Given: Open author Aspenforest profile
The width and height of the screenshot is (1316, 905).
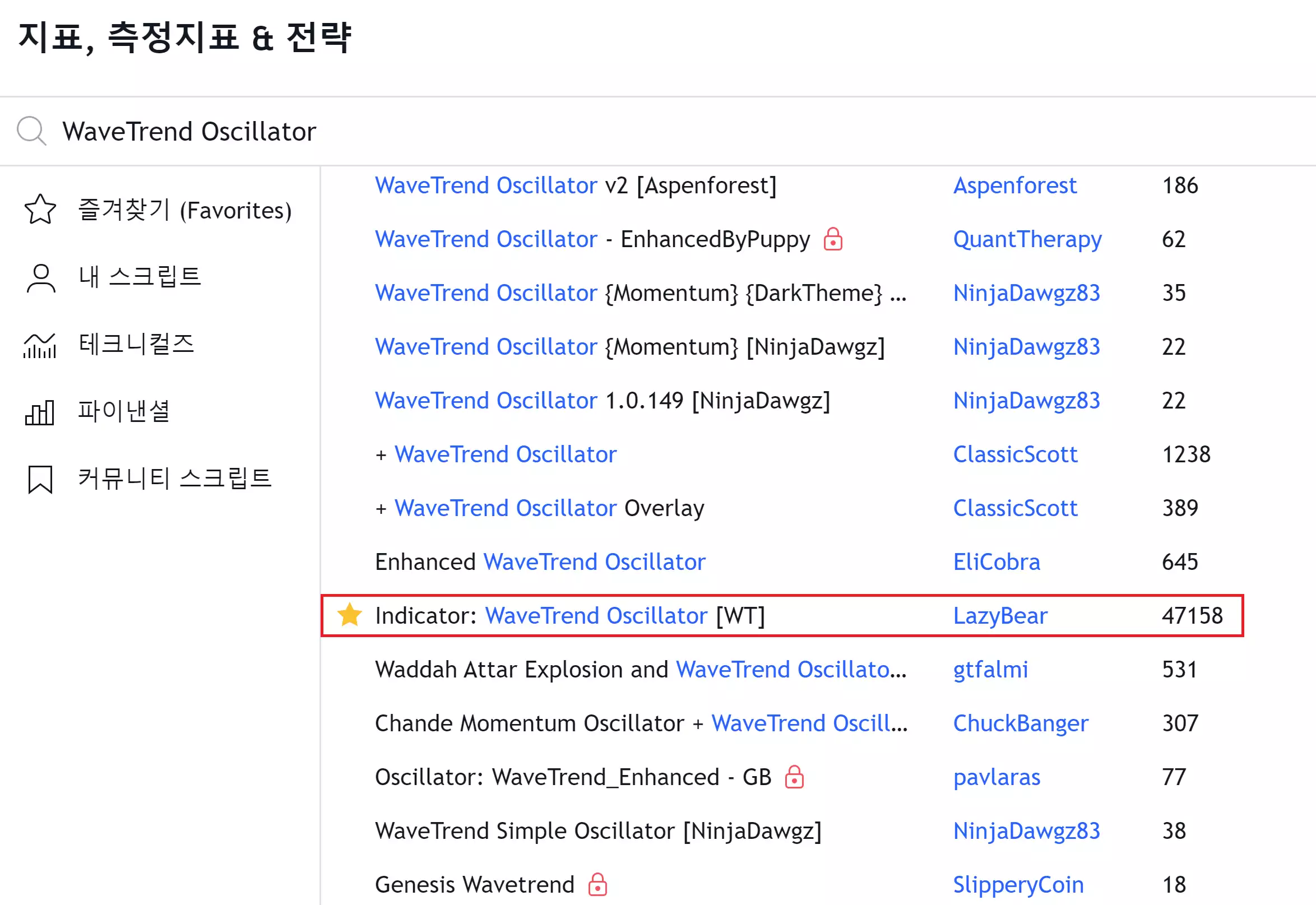Looking at the screenshot, I should click(x=1015, y=186).
